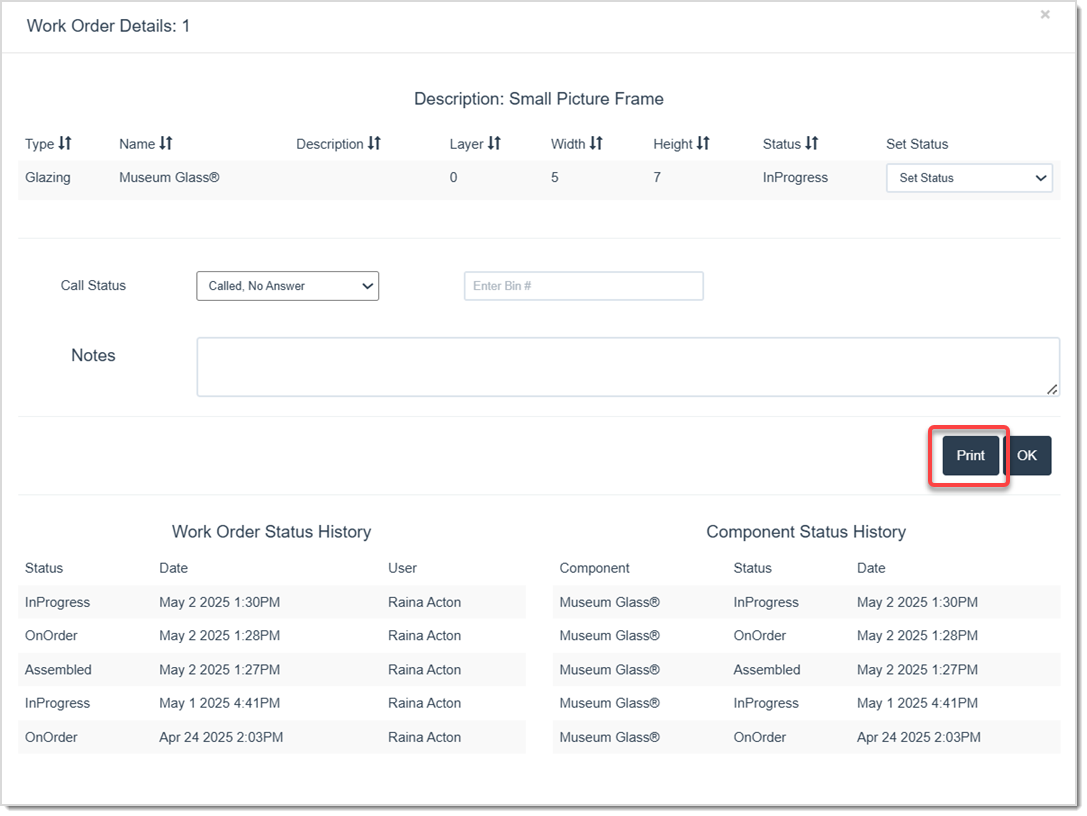The height and width of the screenshot is (816, 1087).
Task: Expand the status selector showing Called, No Answer
Action: point(287,286)
